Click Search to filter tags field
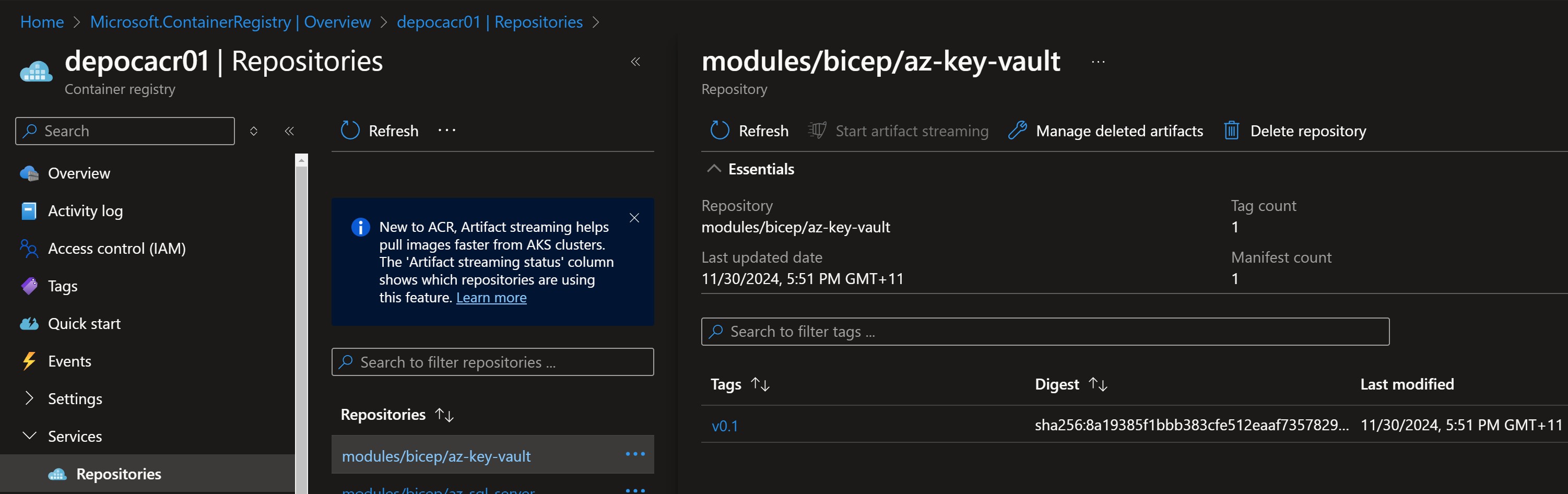1568x494 pixels. (1045, 332)
